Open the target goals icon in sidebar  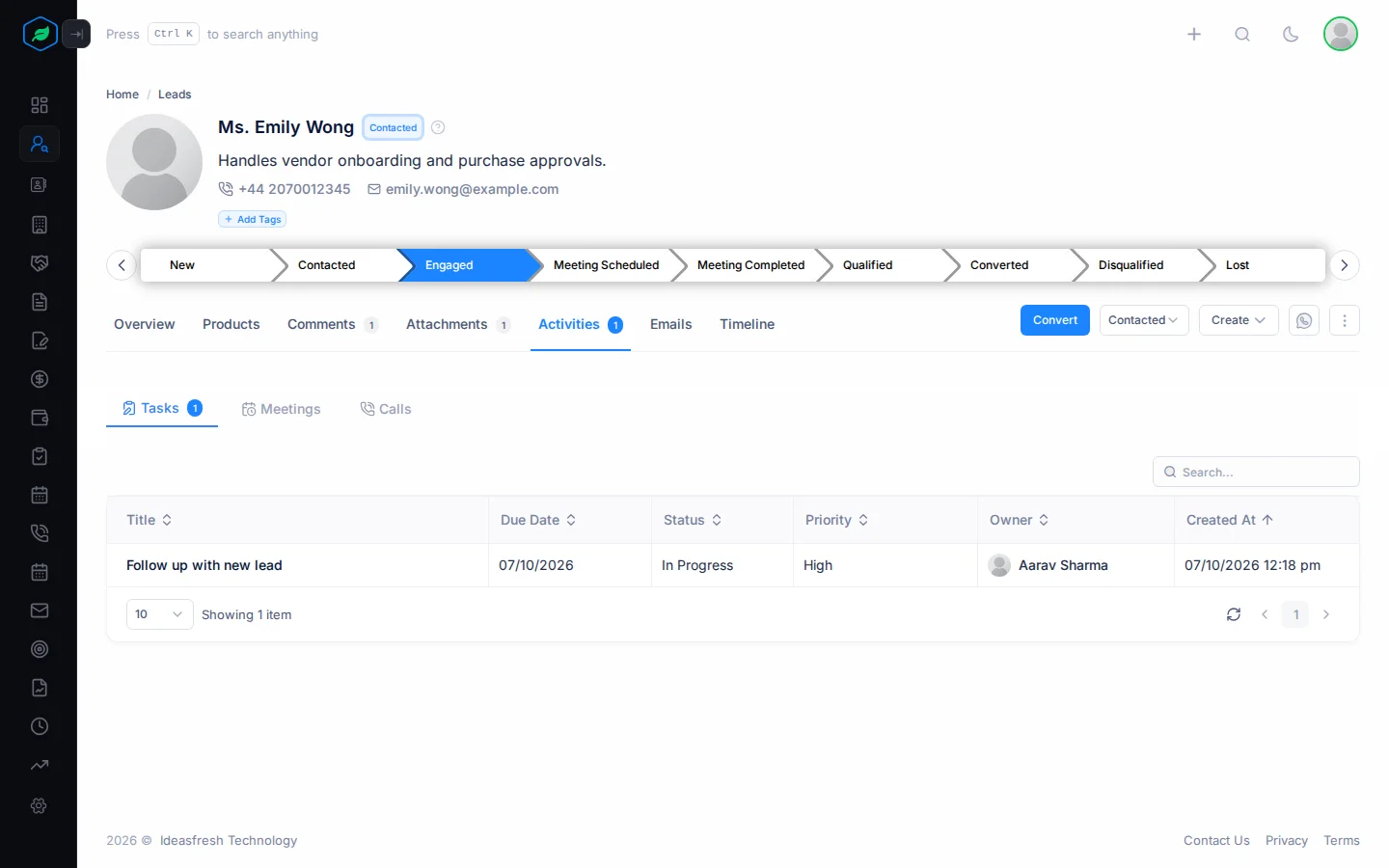click(x=40, y=649)
